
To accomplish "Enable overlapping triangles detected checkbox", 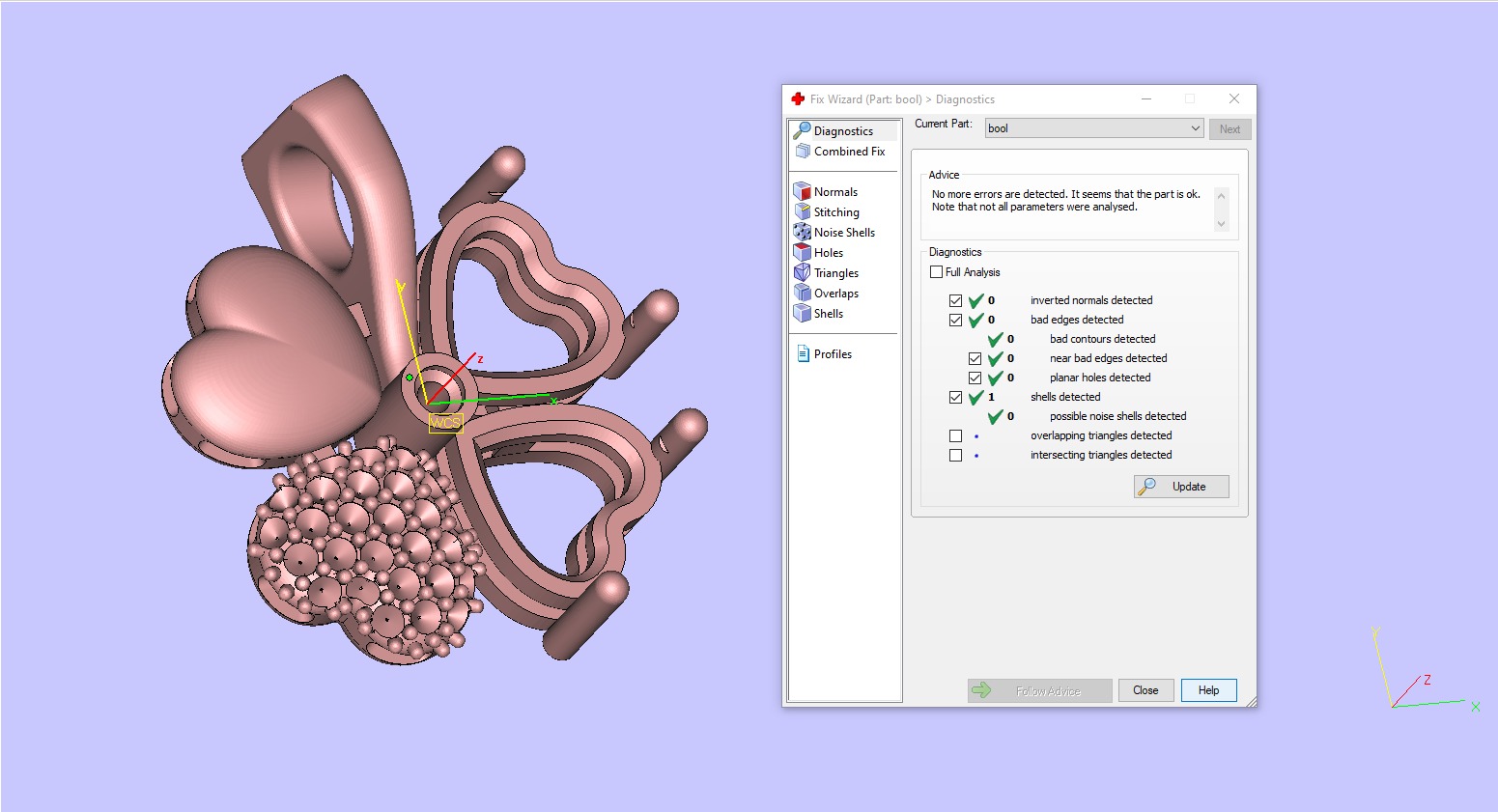I will (955, 435).
